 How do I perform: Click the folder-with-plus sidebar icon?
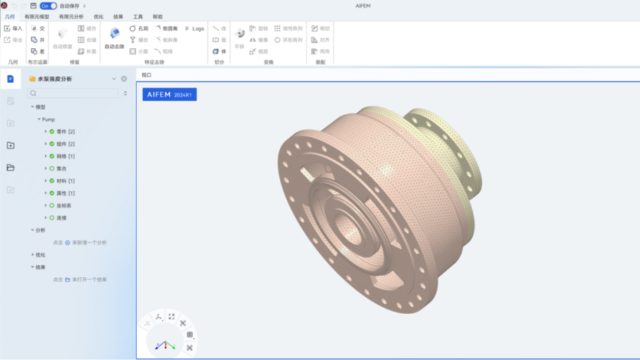pyautogui.click(x=11, y=145)
